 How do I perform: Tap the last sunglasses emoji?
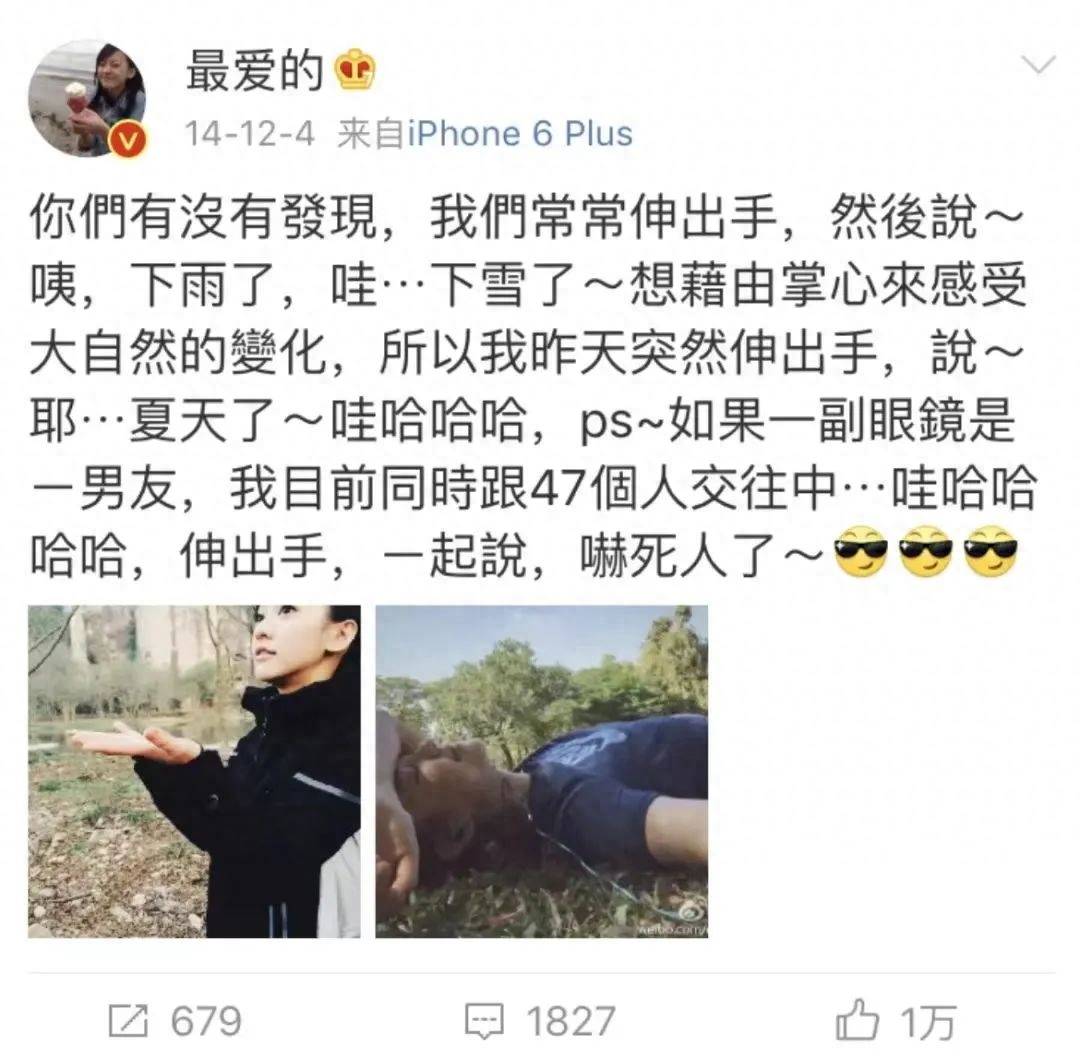pyautogui.click(x=990, y=551)
